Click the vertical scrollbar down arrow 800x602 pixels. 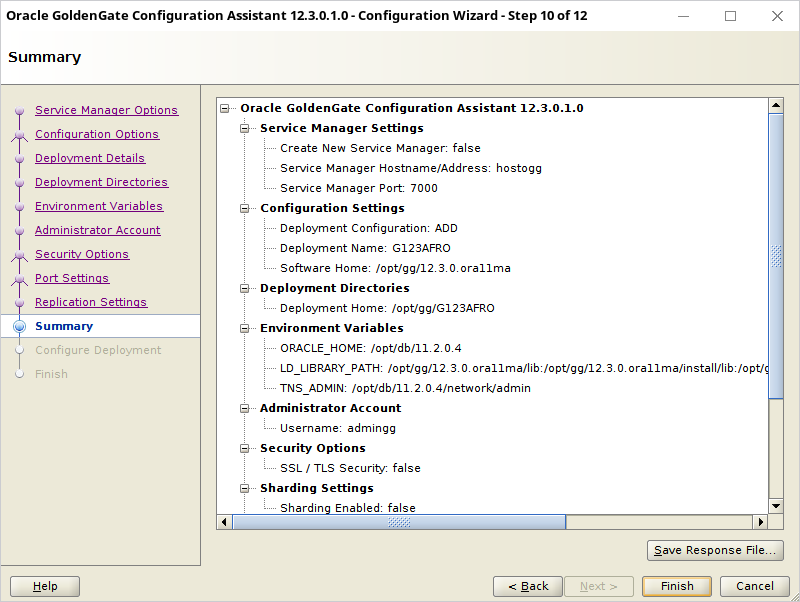click(x=776, y=506)
